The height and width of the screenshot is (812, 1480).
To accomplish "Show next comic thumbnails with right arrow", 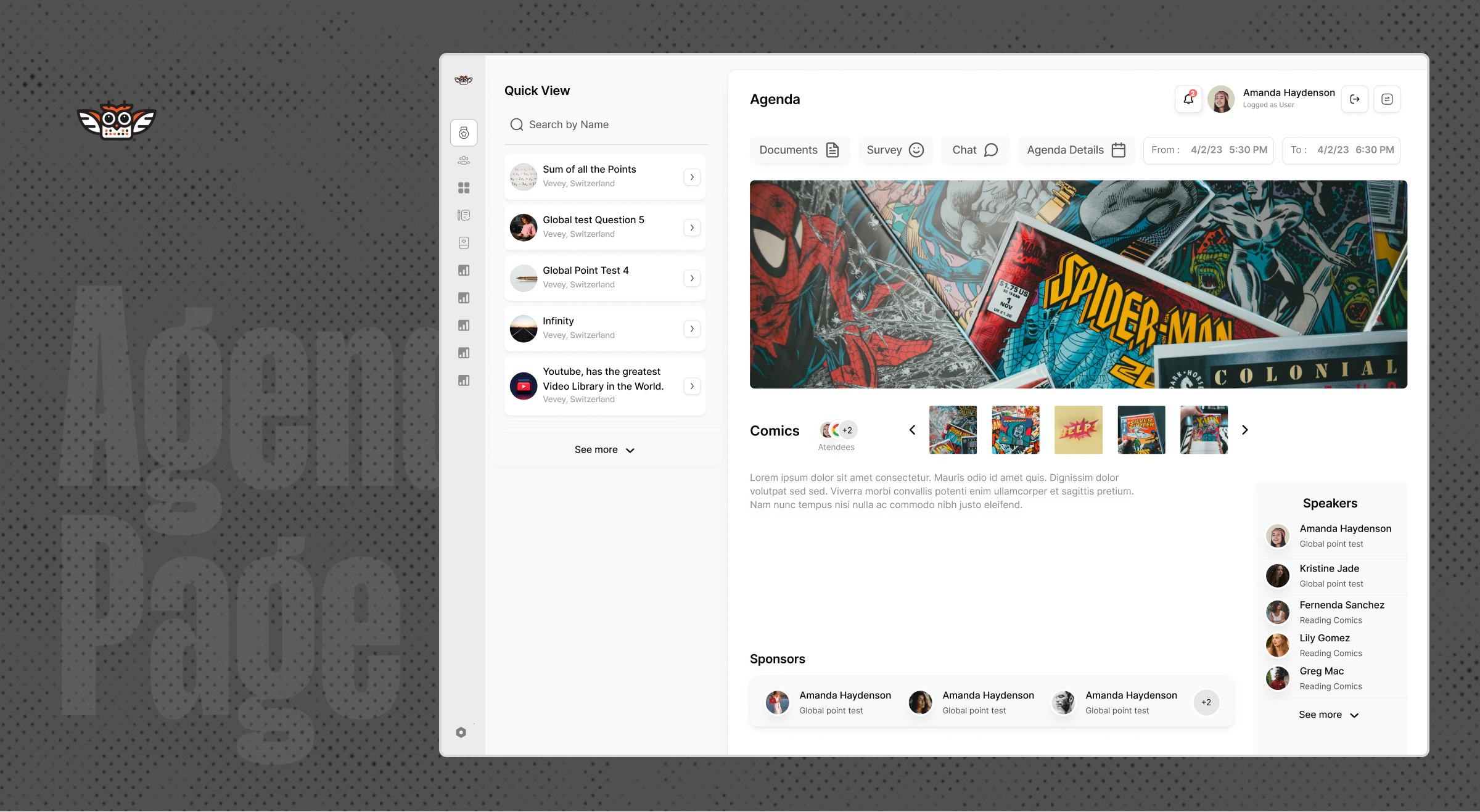I will (1245, 430).
